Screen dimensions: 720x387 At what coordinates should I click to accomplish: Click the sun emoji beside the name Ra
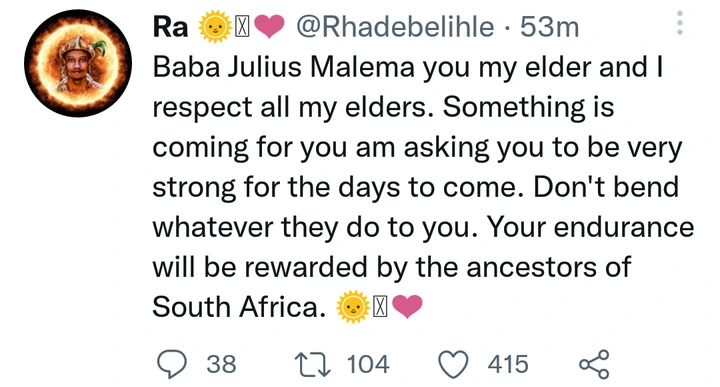214,28
